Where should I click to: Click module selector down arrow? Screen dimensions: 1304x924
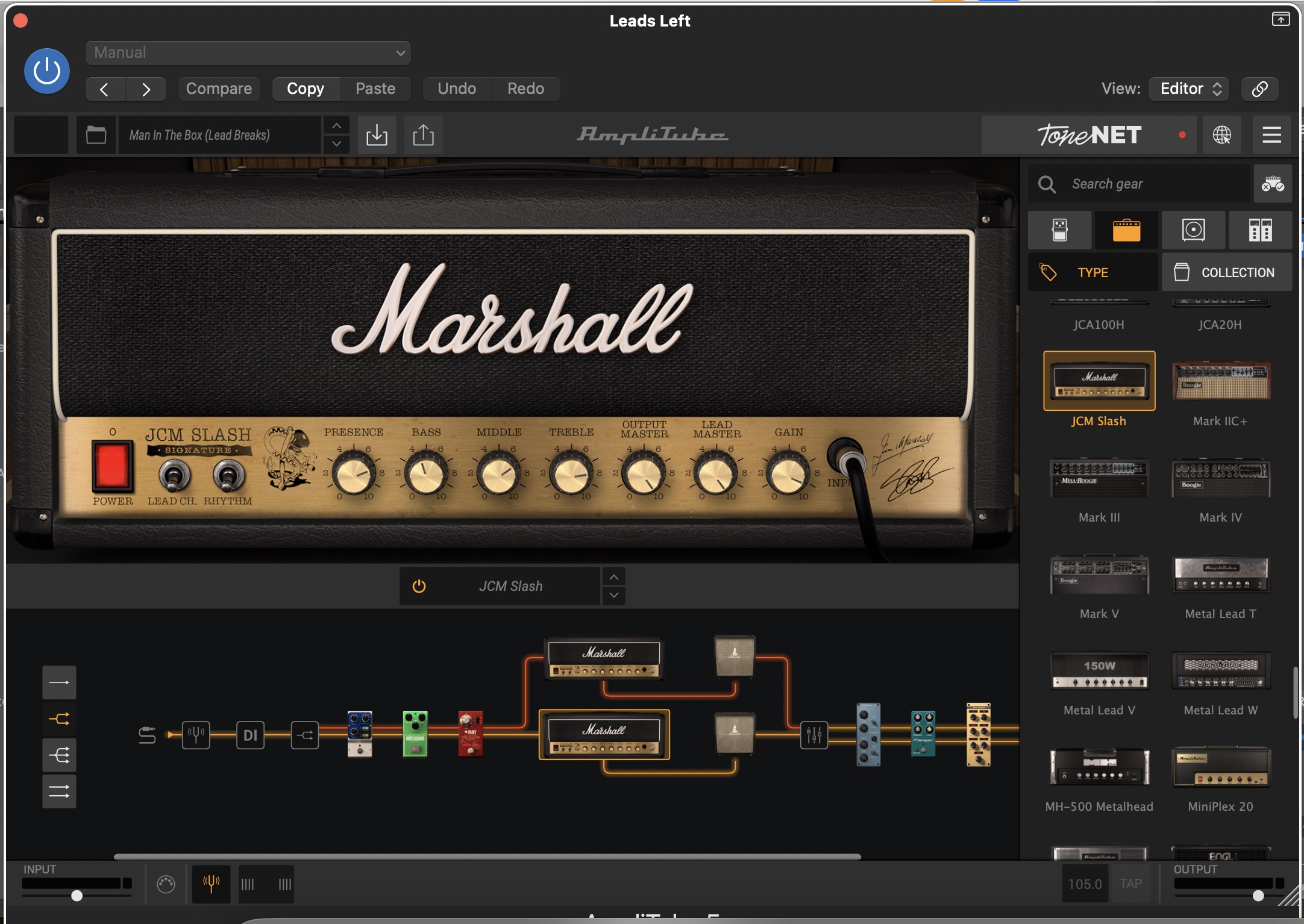pyautogui.click(x=613, y=595)
